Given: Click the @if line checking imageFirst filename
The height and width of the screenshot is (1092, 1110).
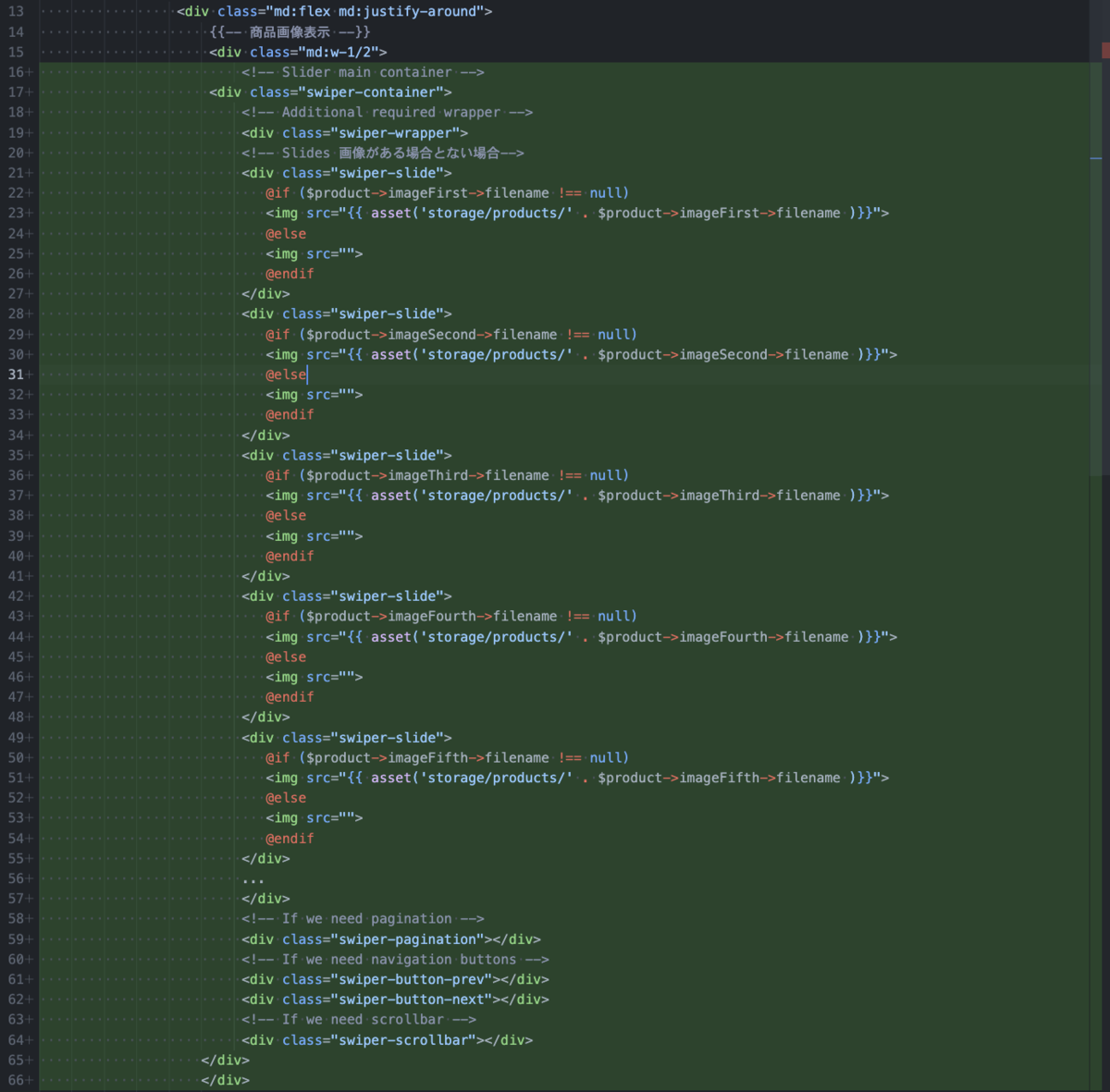Looking at the screenshot, I should (447, 193).
